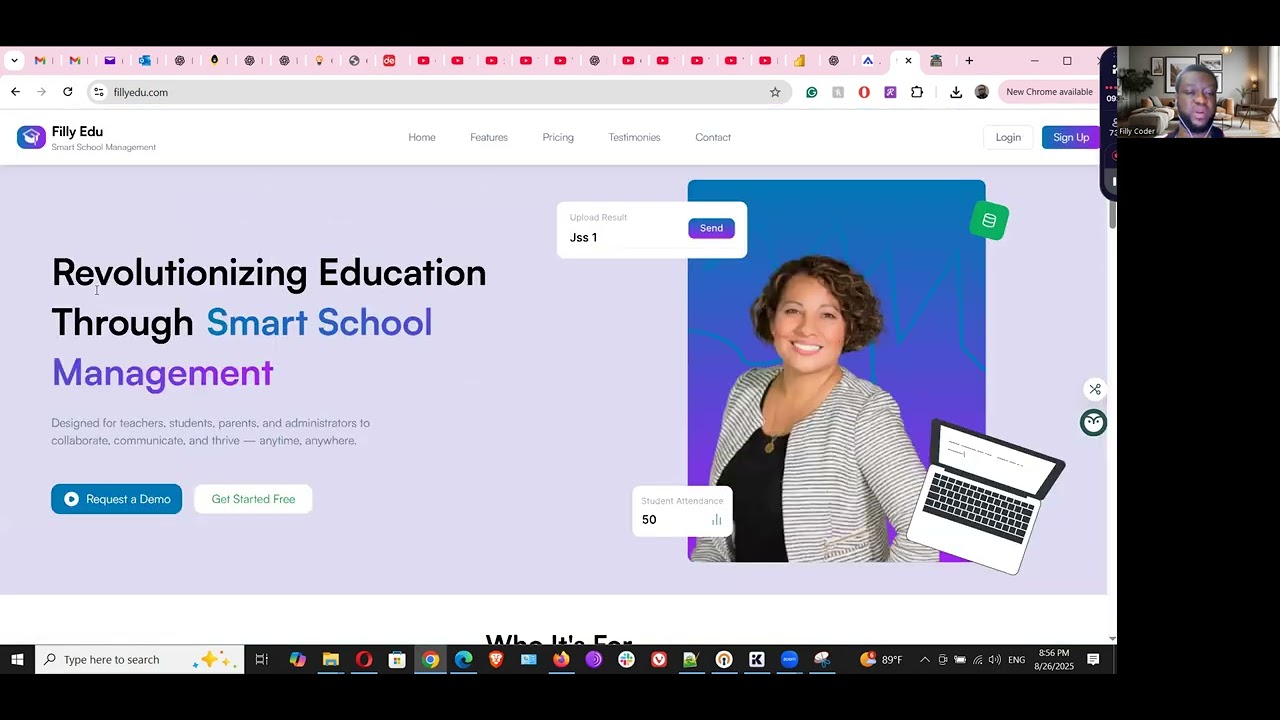Bookmark this page with the star icon
The width and height of the screenshot is (1280, 720).
774,92
